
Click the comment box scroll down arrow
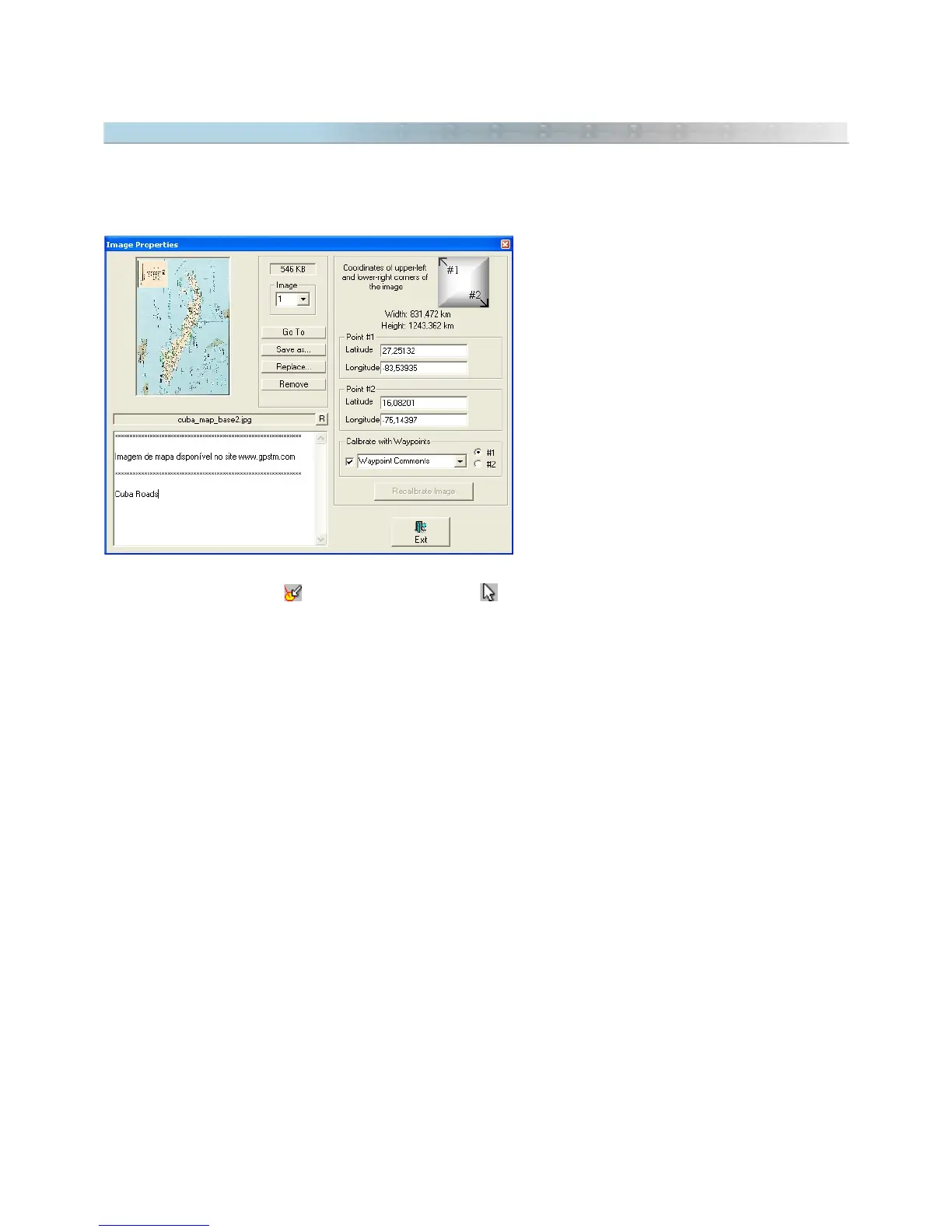pos(321,540)
